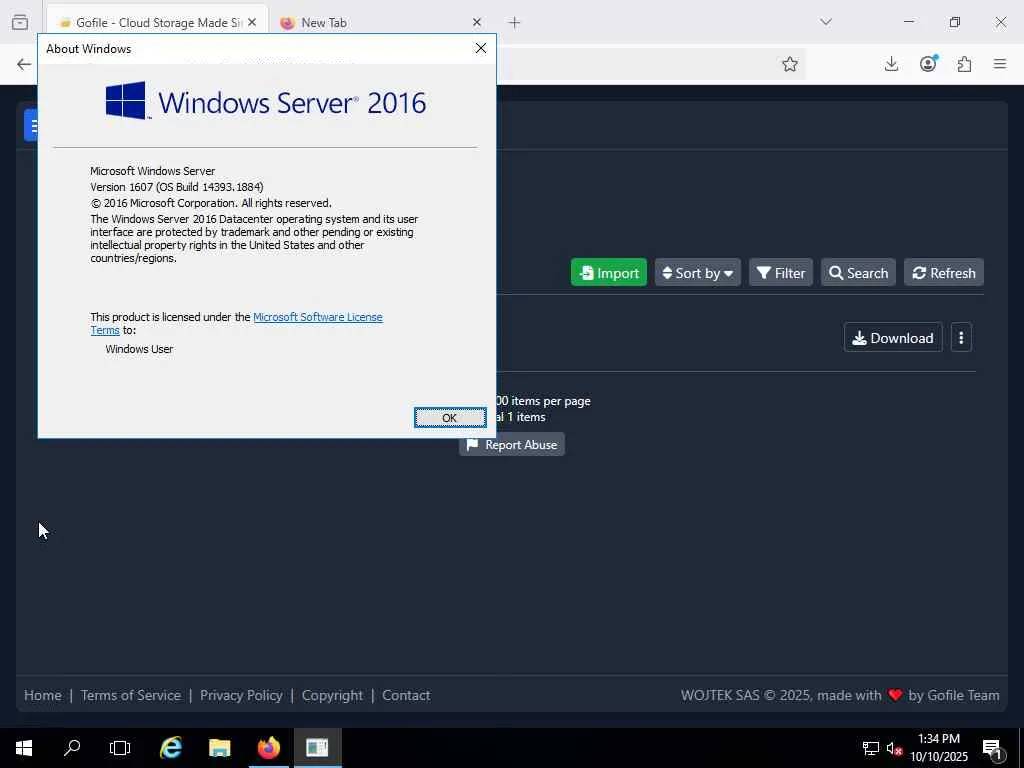This screenshot has height=768, width=1024.
Task: Open the list all tabs chevron
Action: [826, 22]
